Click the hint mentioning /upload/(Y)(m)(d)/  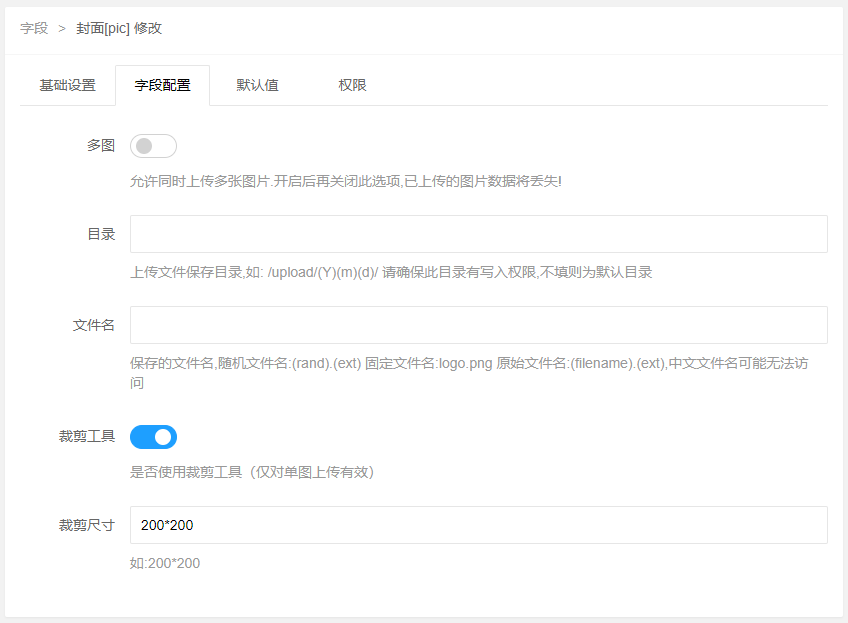(x=391, y=272)
